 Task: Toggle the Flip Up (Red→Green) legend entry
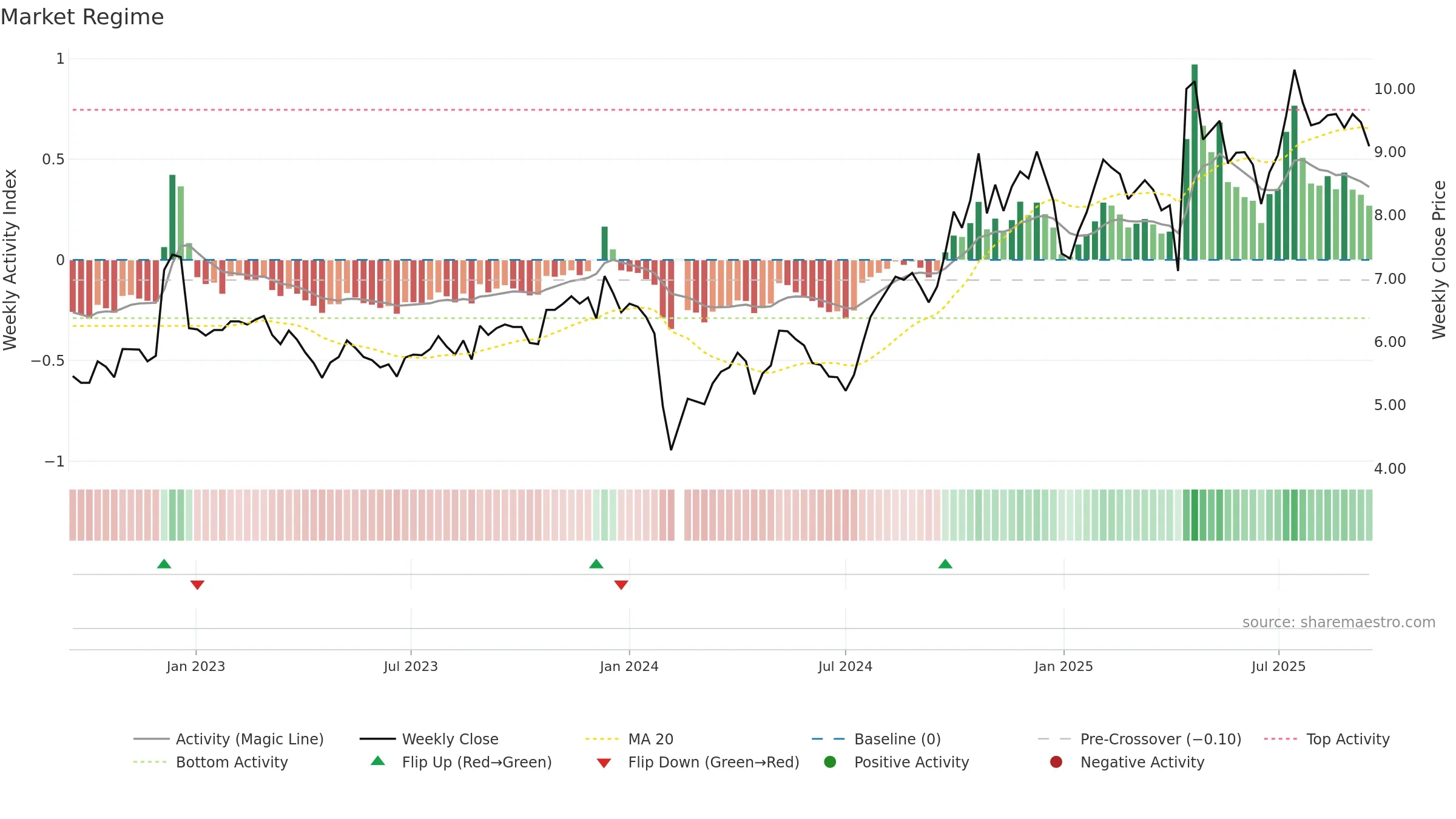pyautogui.click(x=461, y=762)
